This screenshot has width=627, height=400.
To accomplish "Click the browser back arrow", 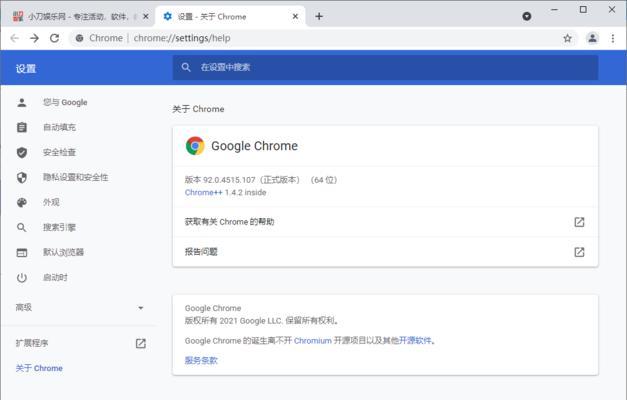I will 15,38.
